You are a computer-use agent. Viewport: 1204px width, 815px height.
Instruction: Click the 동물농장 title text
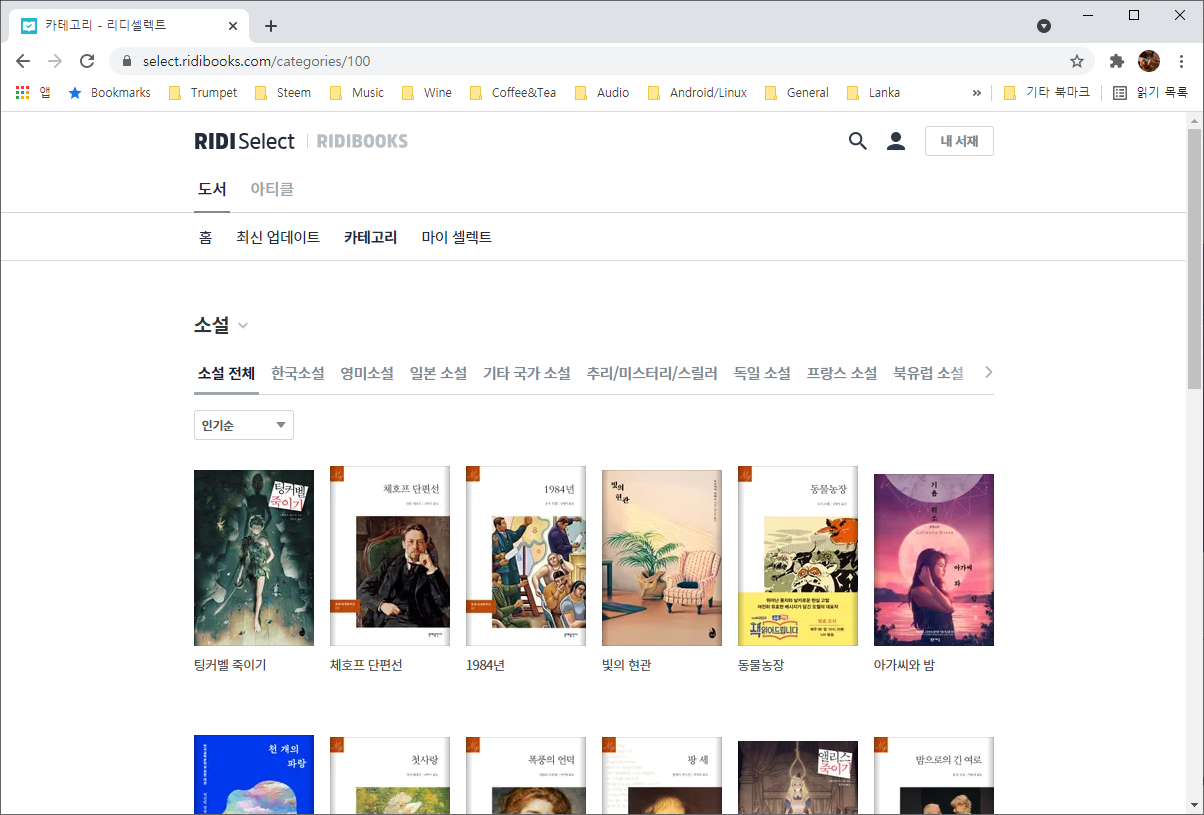point(761,665)
